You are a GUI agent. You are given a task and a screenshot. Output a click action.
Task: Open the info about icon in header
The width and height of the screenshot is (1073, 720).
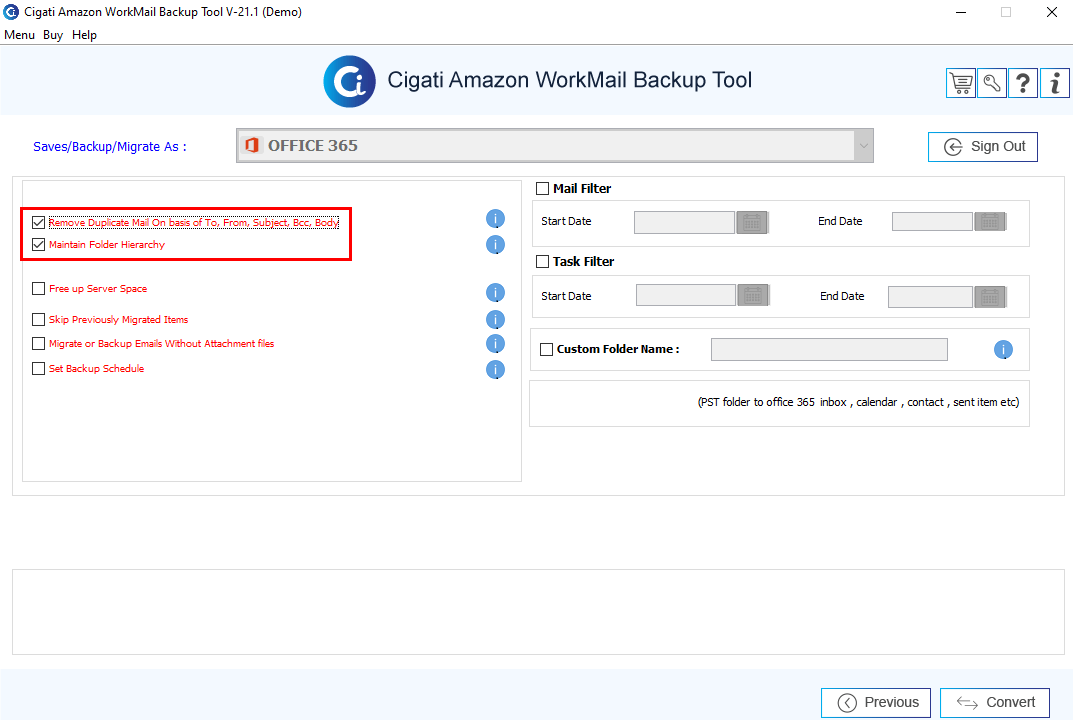pyautogui.click(x=1055, y=83)
